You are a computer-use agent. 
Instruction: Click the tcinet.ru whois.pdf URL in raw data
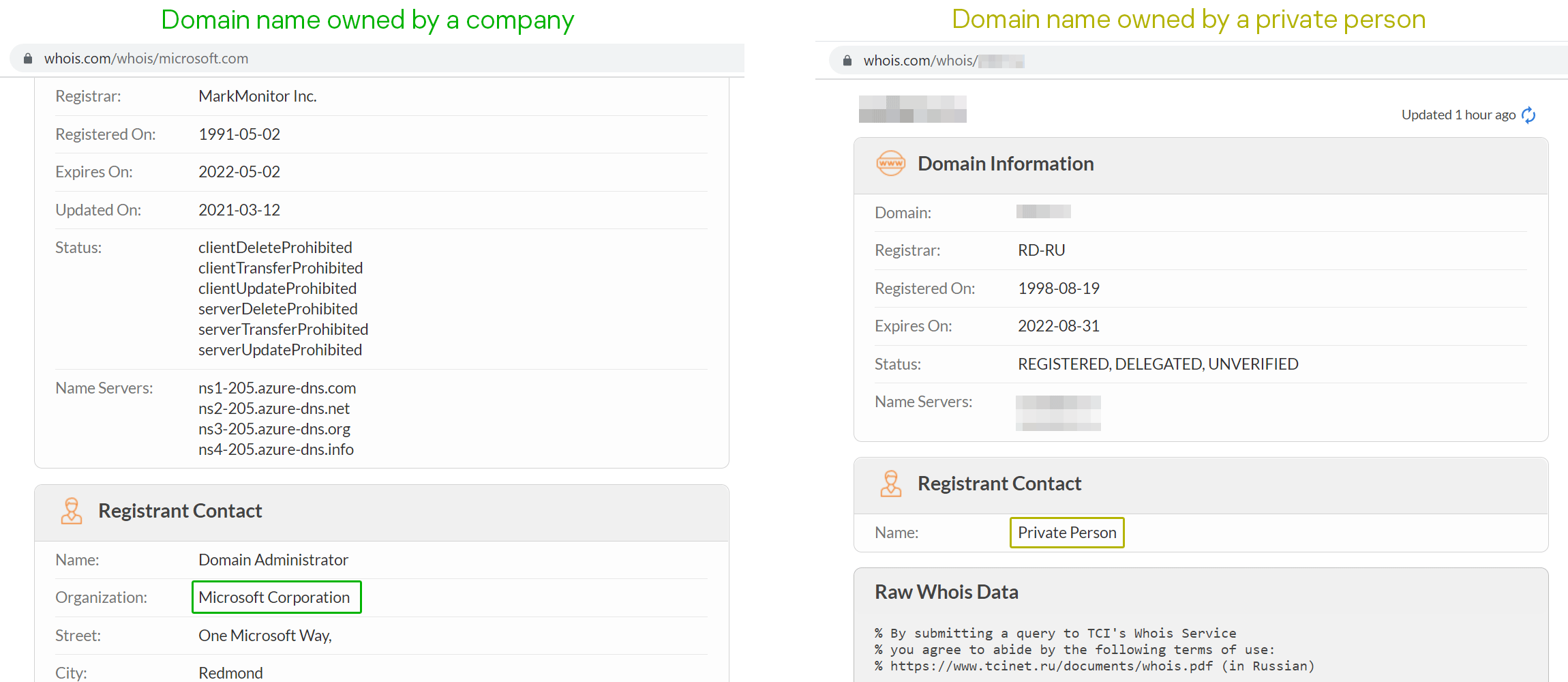pyautogui.click(x=1052, y=666)
